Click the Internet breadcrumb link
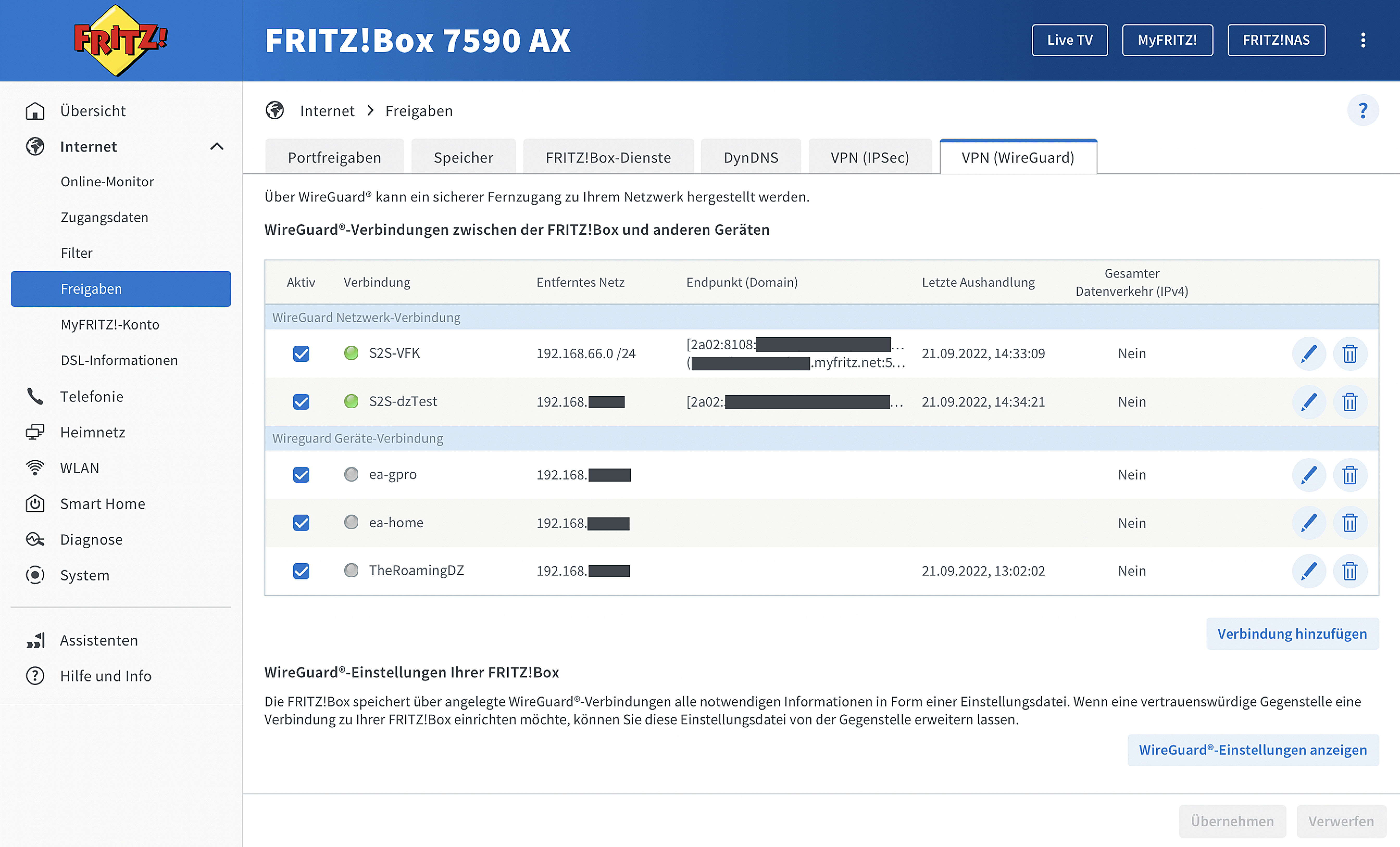The image size is (1400, 847). click(327, 111)
